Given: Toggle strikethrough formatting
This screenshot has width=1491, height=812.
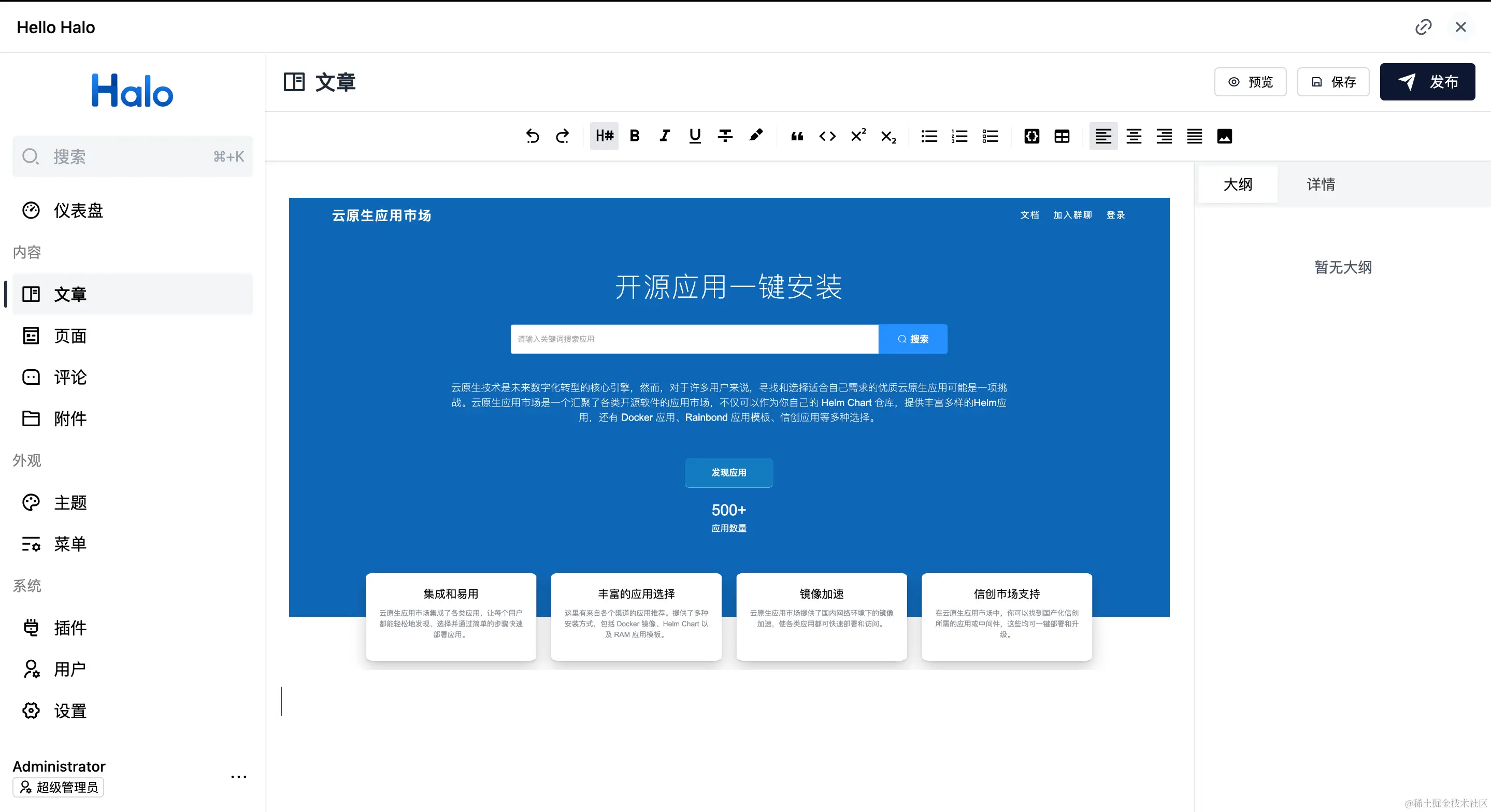Looking at the screenshot, I should (x=725, y=136).
